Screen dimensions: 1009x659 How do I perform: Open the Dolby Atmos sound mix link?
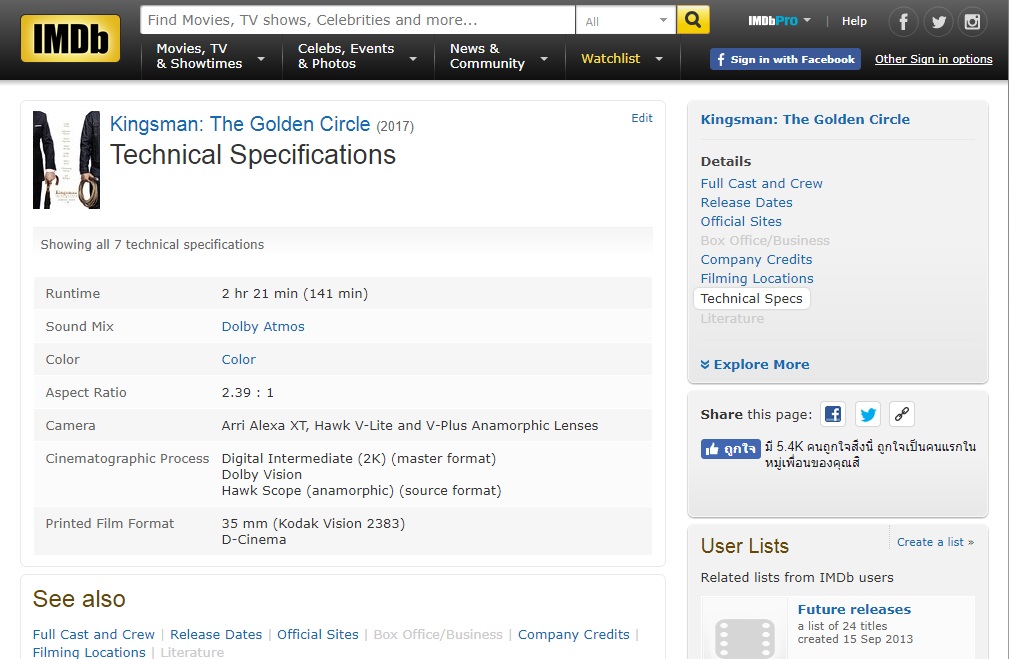(263, 326)
